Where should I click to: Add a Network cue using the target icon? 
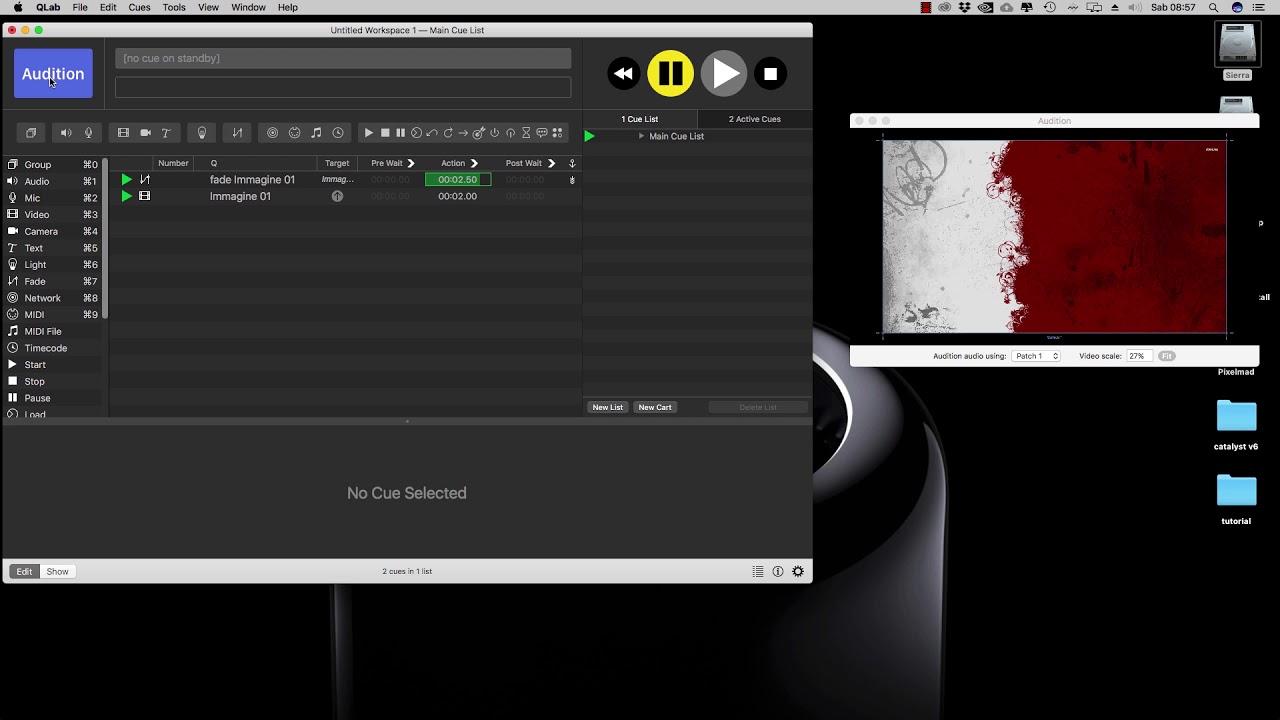(x=272, y=133)
